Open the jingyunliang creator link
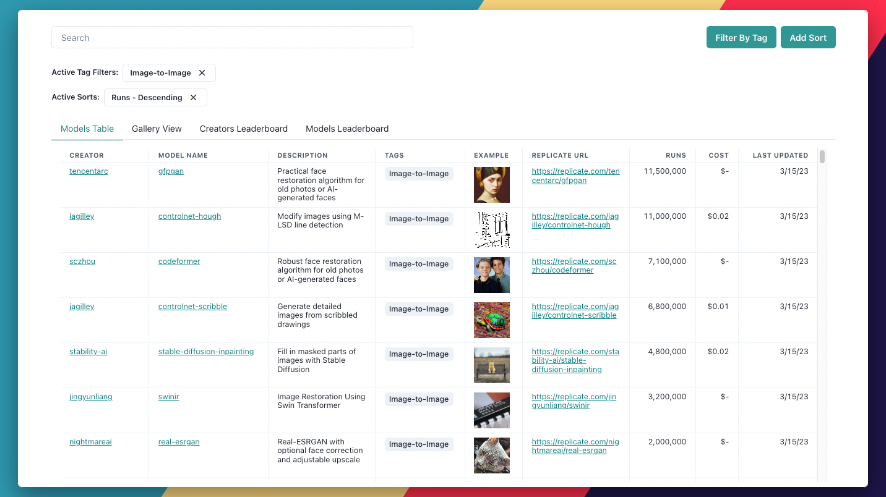Image resolution: width=886 pixels, height=497 pixels. coord(91,396)
